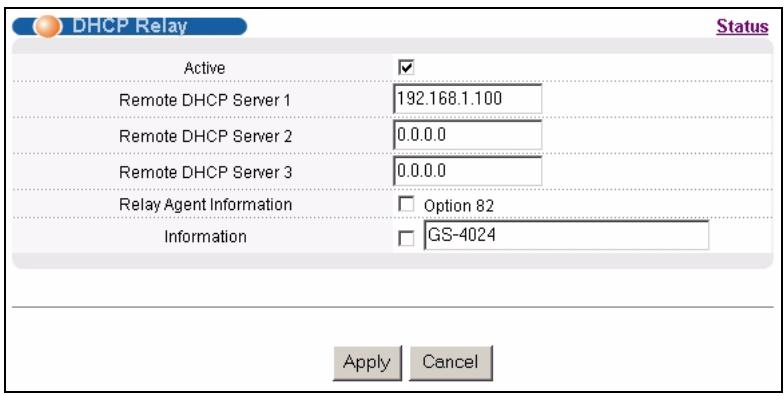Apply the DHCP Relay settings
Screen dimensions: 784x396
click(x=367, y=363)
